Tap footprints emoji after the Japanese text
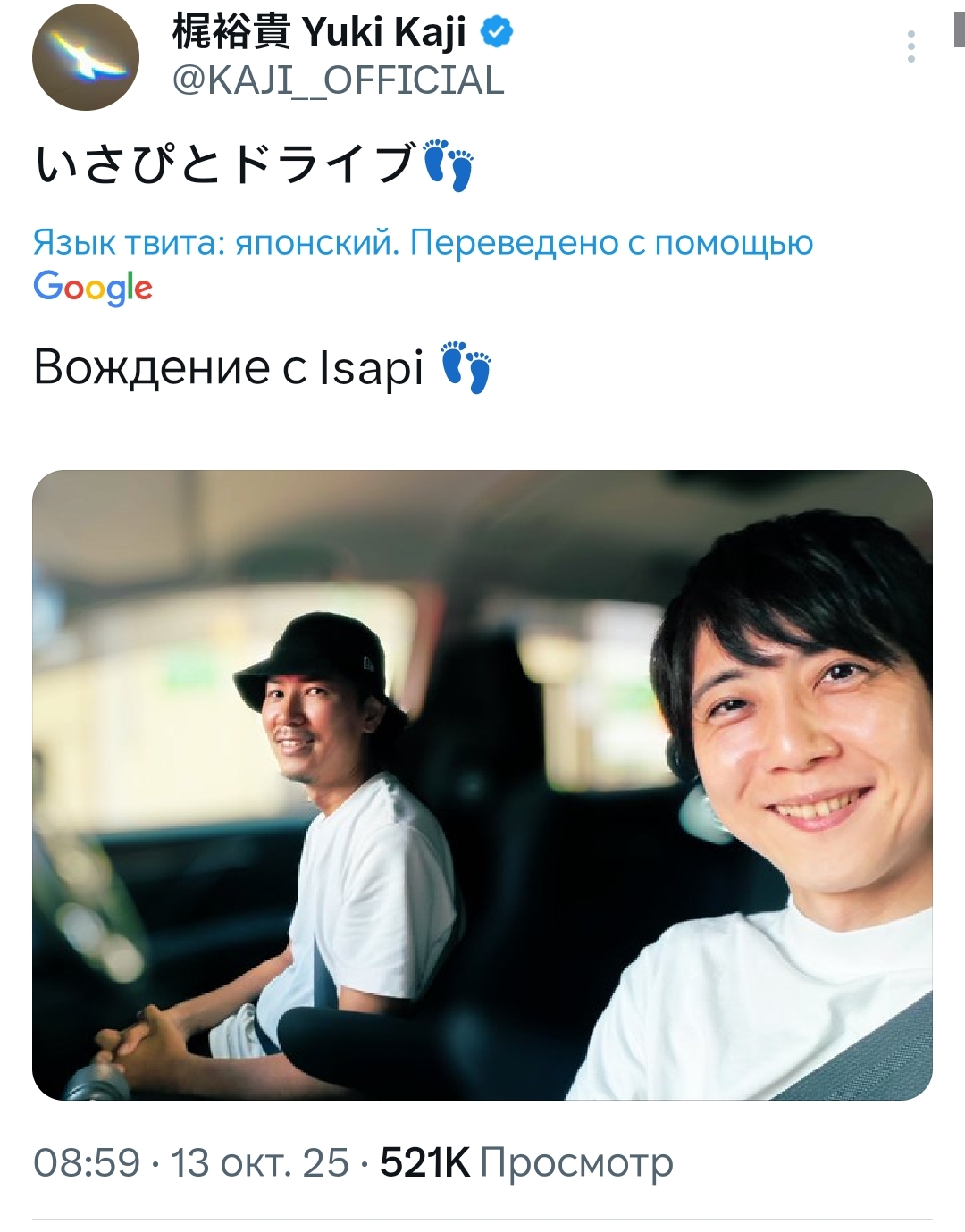 pos(448,165)
